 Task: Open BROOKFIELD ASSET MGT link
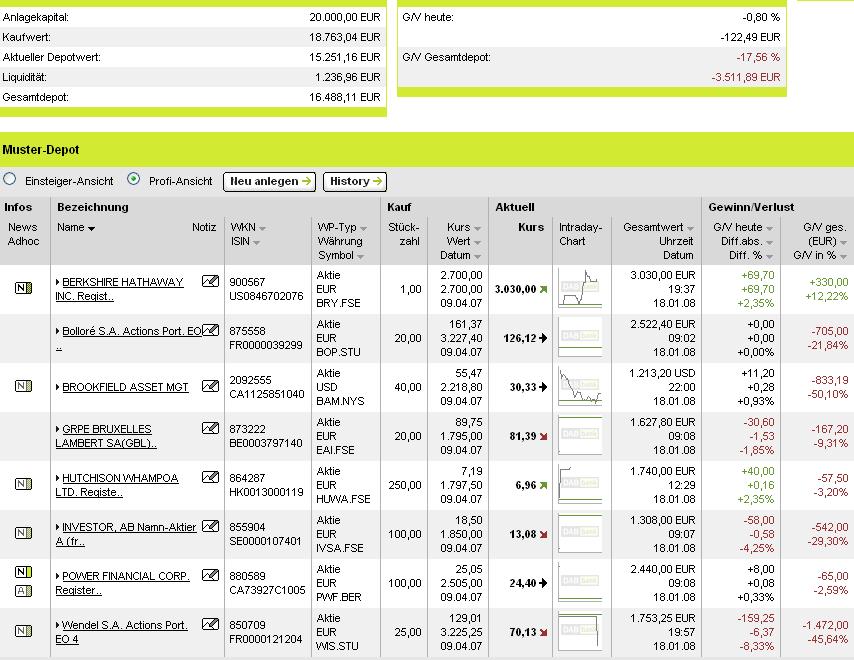[x=125, y=387]
